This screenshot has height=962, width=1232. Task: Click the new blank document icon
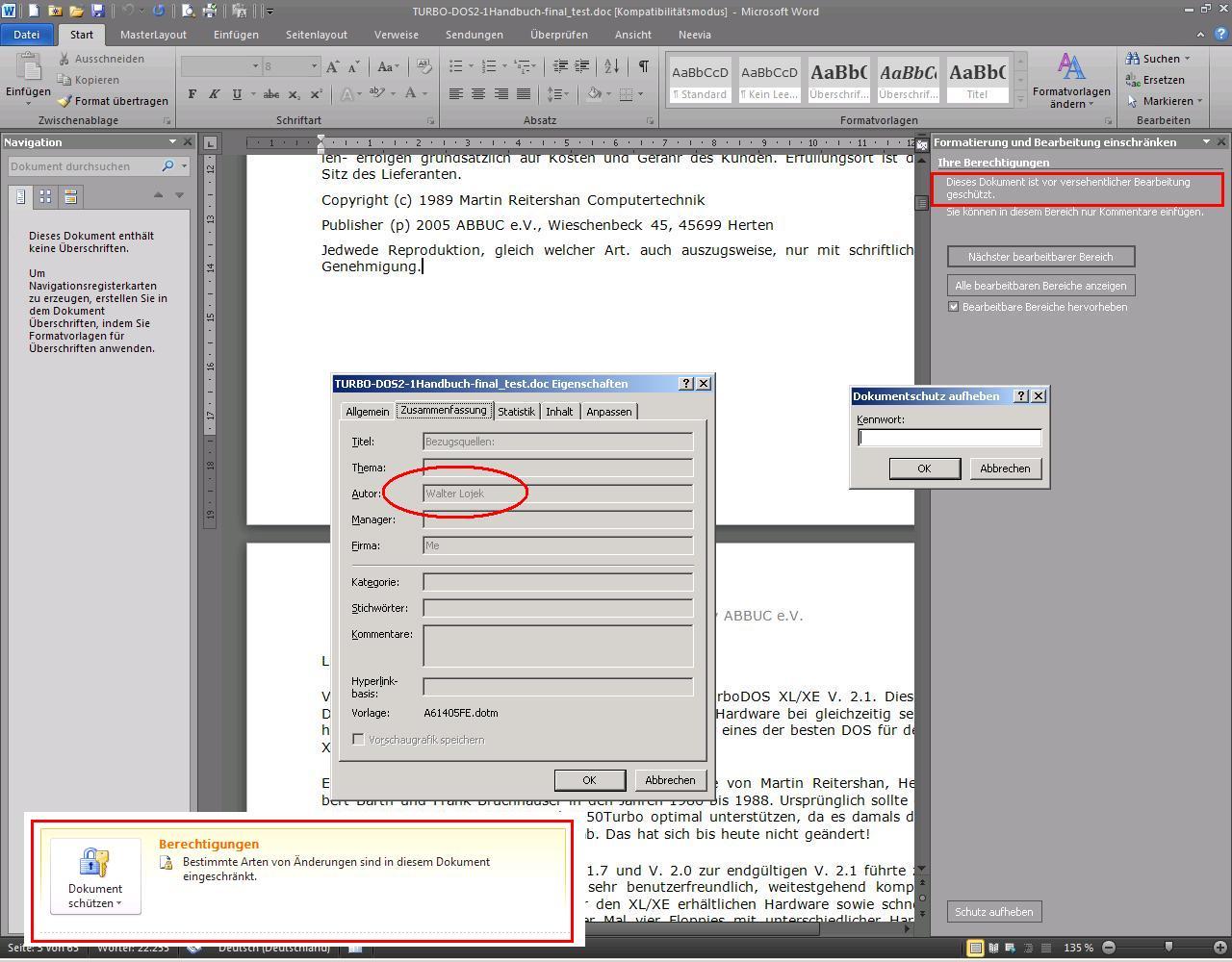coord(34,12)
